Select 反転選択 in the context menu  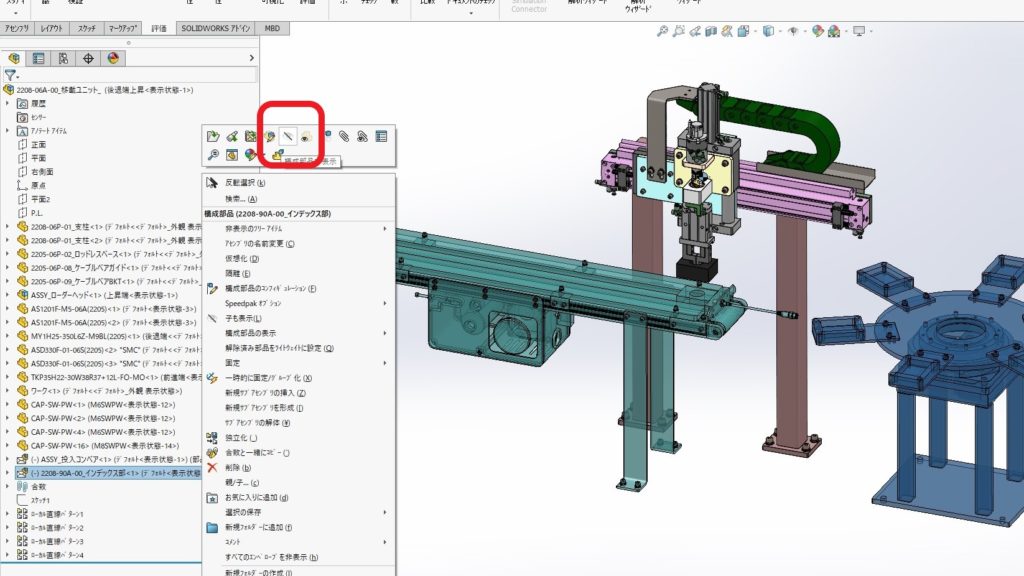point(244,183)
